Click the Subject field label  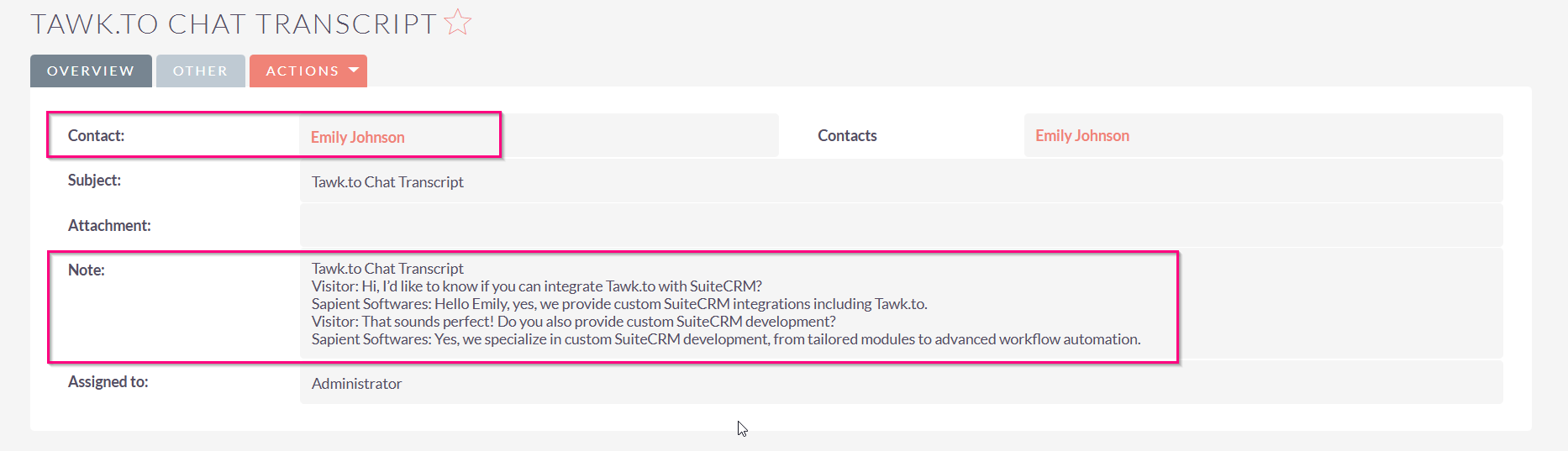tap(94, 181)
